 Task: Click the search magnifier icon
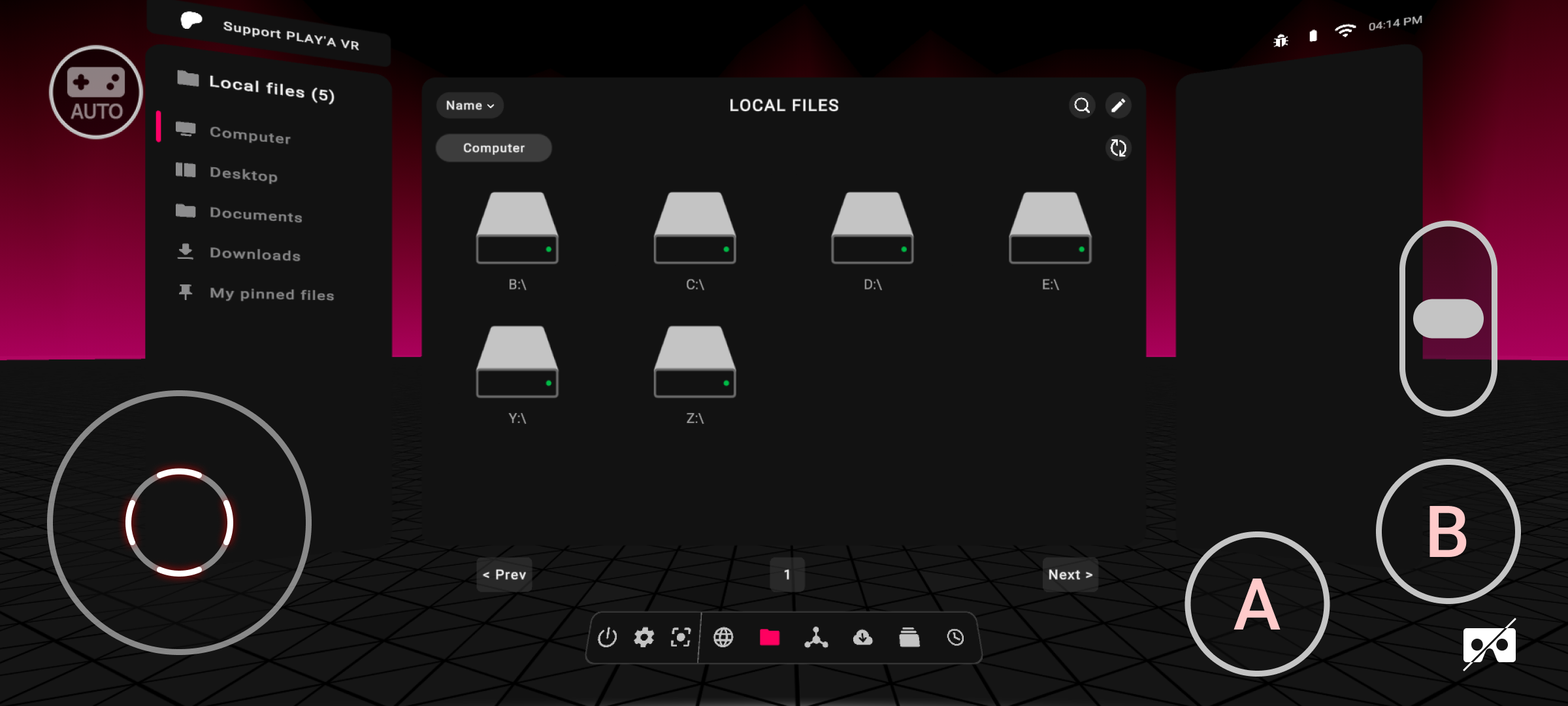point(1082,105)
